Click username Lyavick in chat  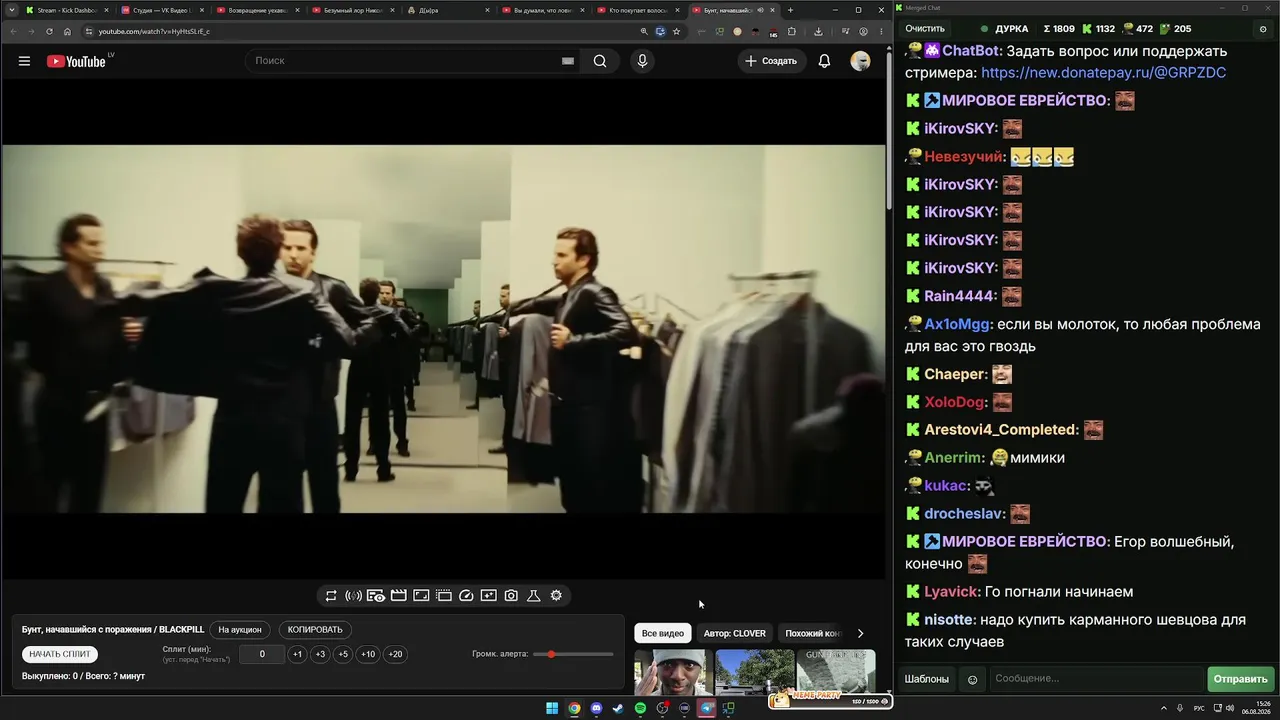point(952,592)
